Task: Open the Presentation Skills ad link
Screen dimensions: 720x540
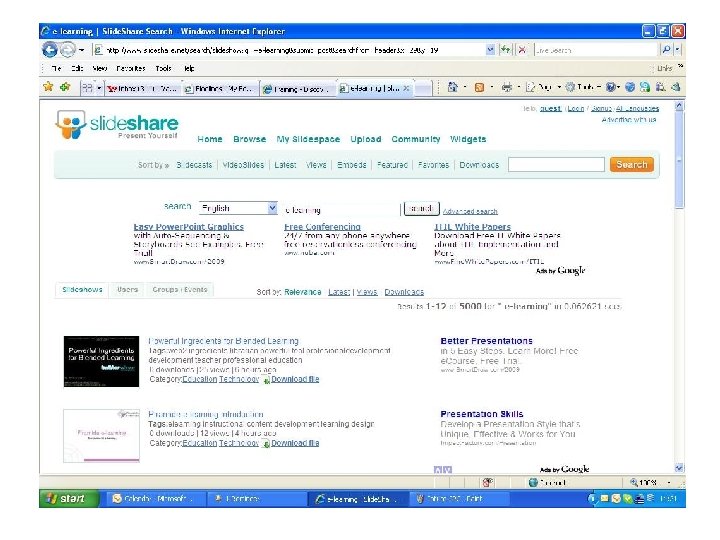Action: [482, 414]
